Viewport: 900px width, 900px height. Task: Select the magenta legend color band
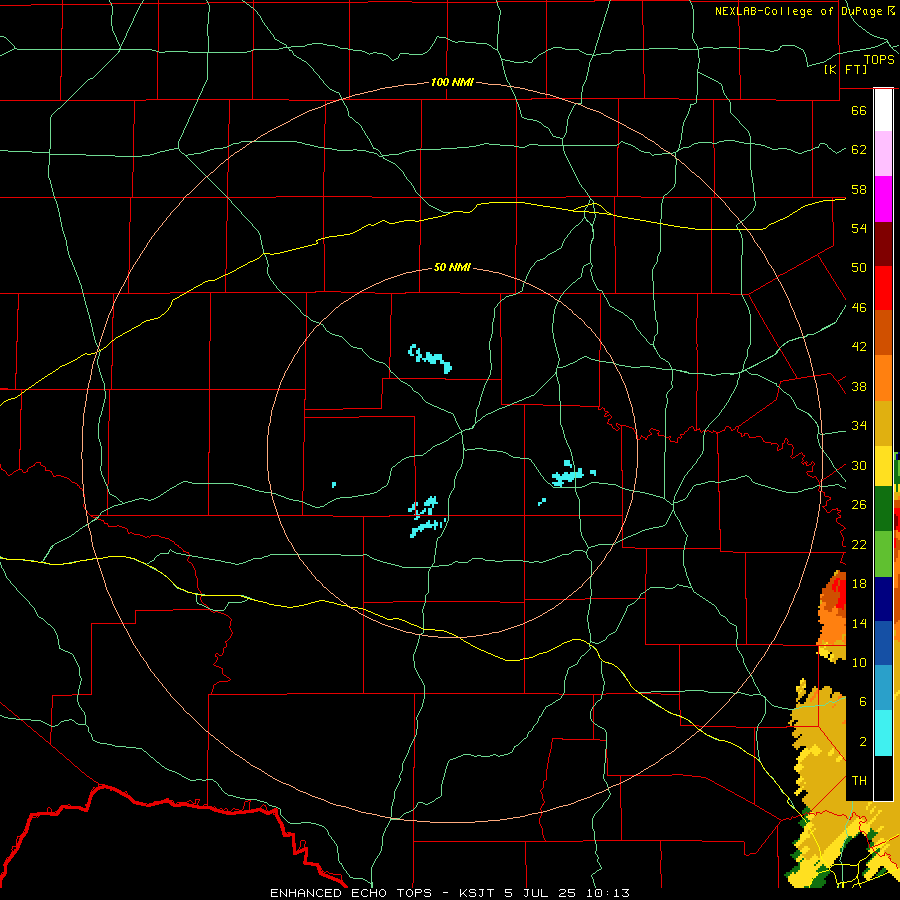pos(883,199)
